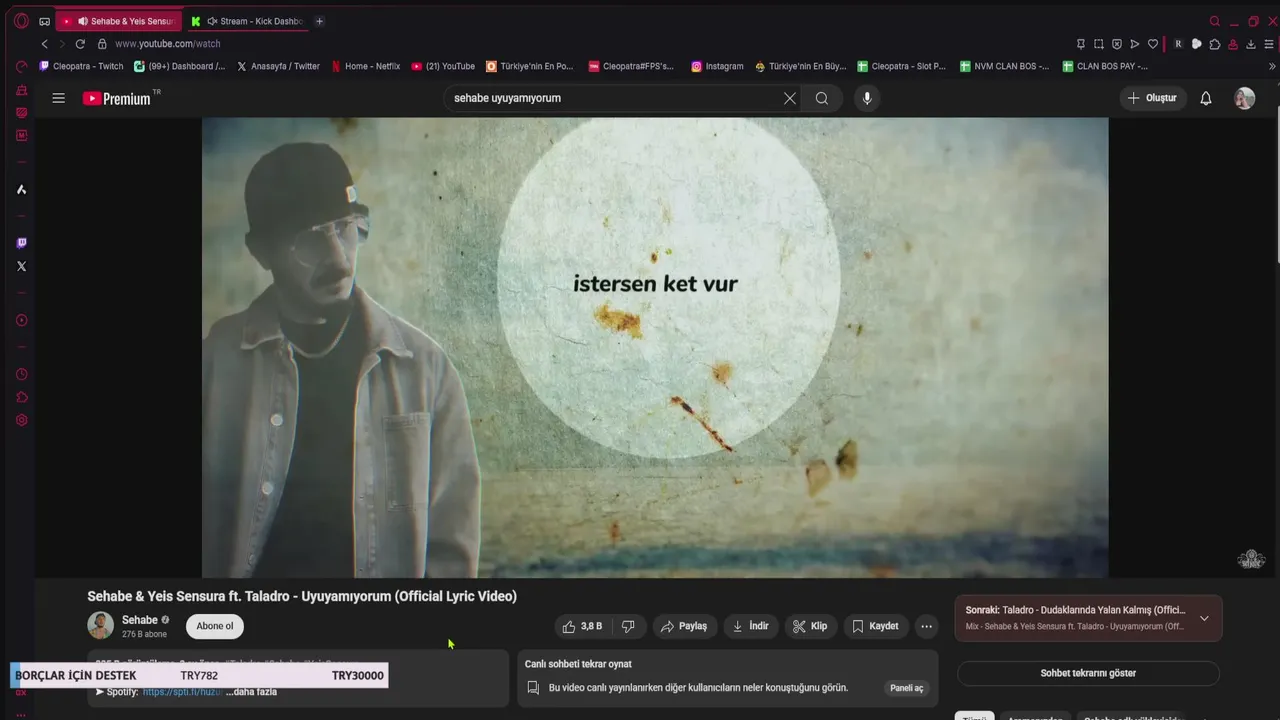Image resolution: width=1280 pixels, height=720 pixels.
Task: Expand the bookmarks bar overflow chevron
Action: coord(1272,66)
